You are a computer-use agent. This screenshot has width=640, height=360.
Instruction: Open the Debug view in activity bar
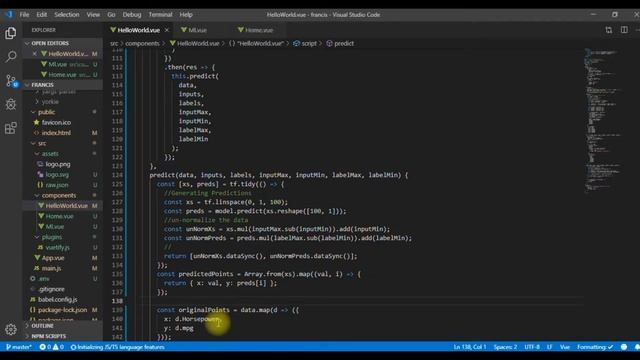tap(11, 104)
